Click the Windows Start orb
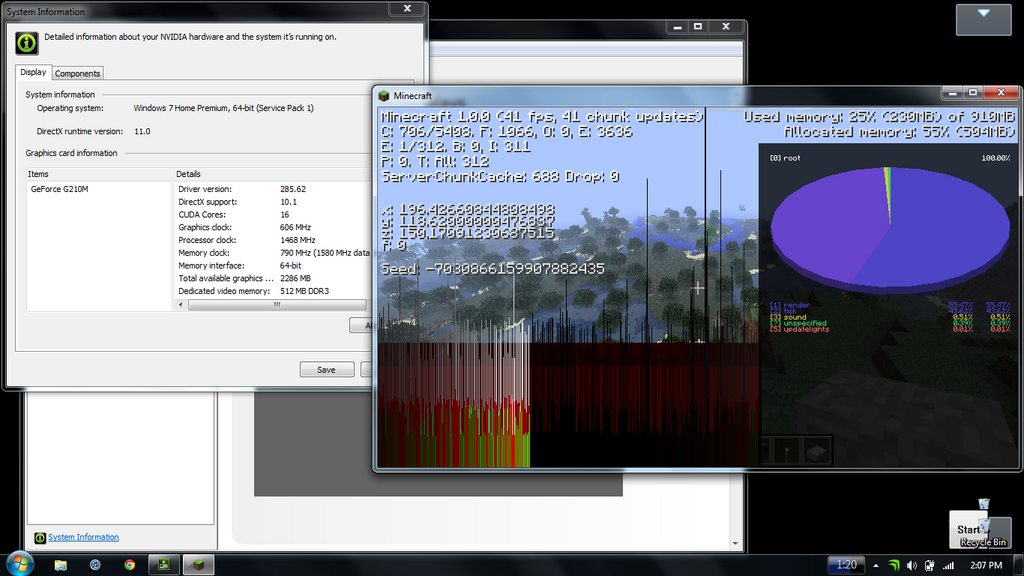The width and height of the screenshot is (1024, 576). pos(20,563)
